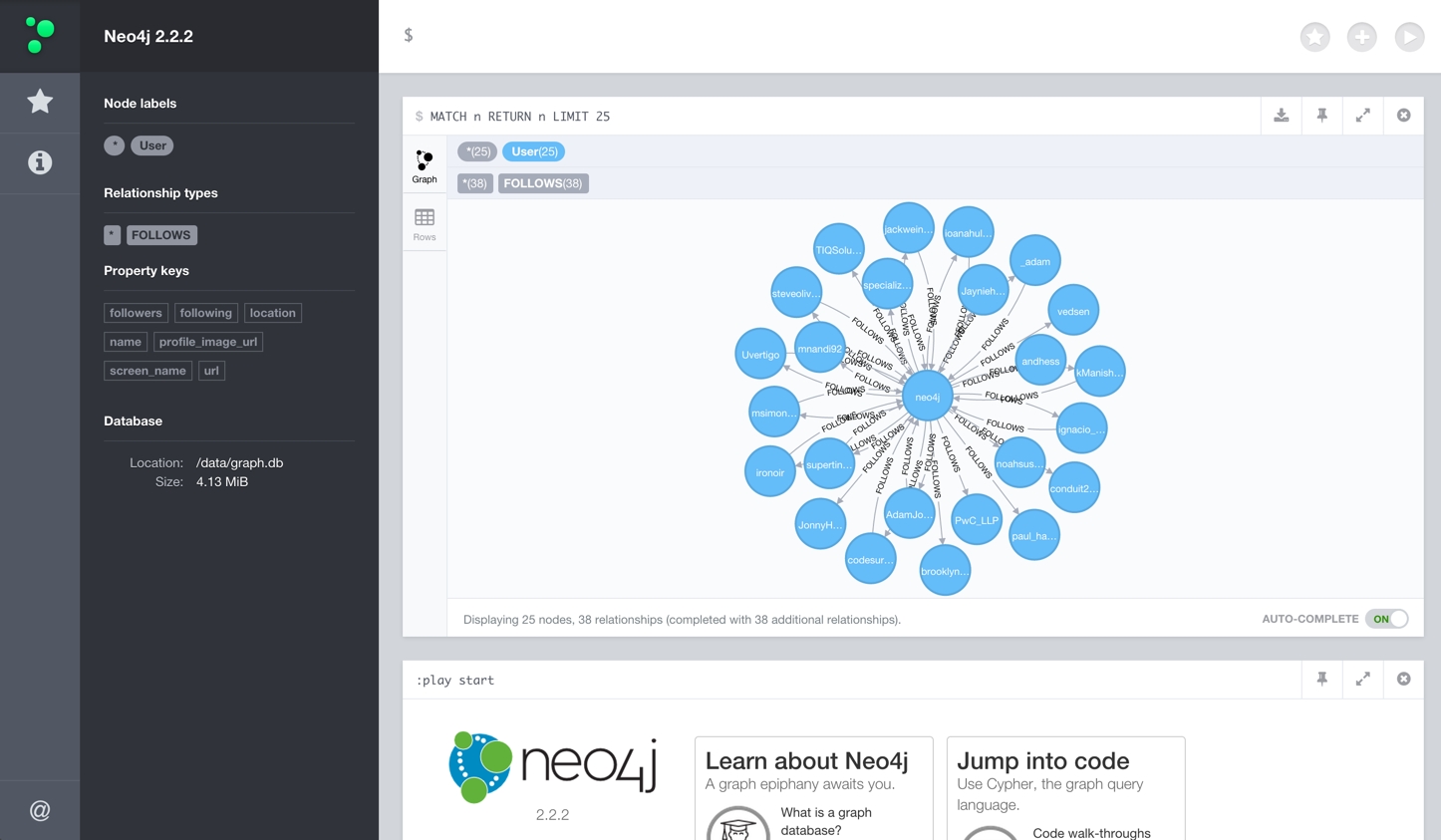
Task: Save query to favorites star button
Action: tap(1314, 37)
